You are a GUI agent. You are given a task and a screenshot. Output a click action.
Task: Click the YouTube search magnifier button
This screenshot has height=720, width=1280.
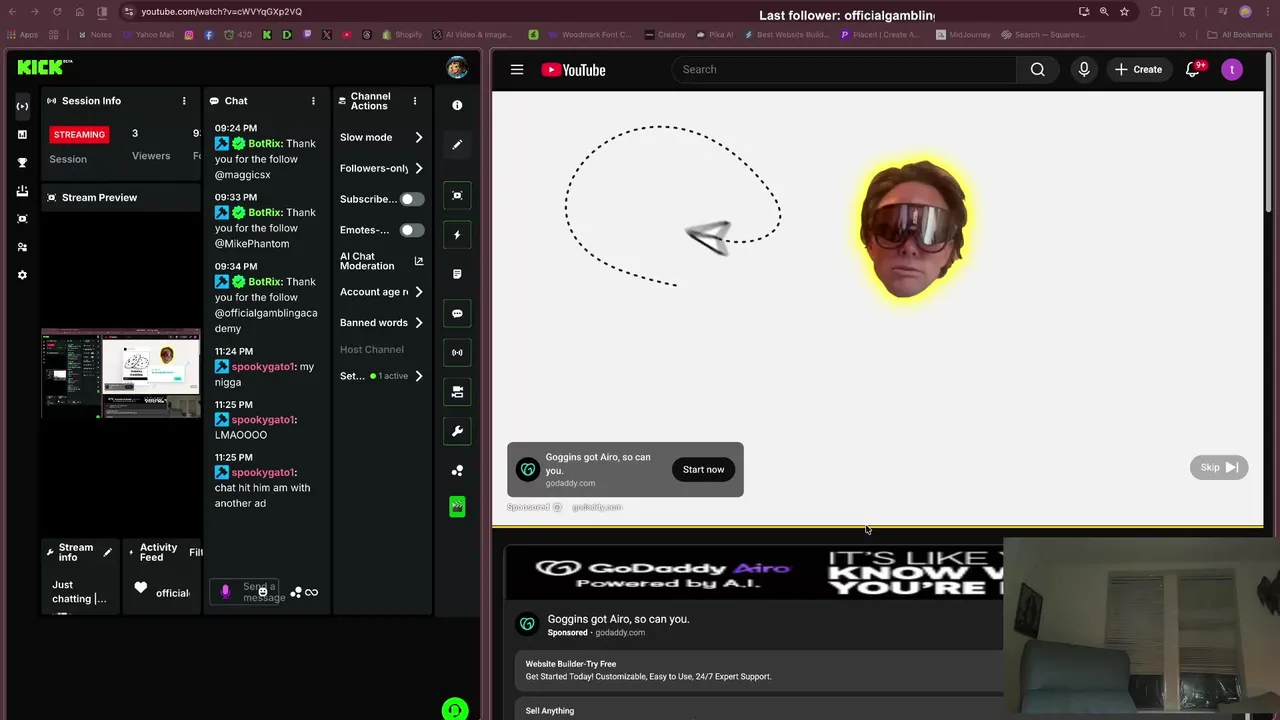(x=1037, y=69)
